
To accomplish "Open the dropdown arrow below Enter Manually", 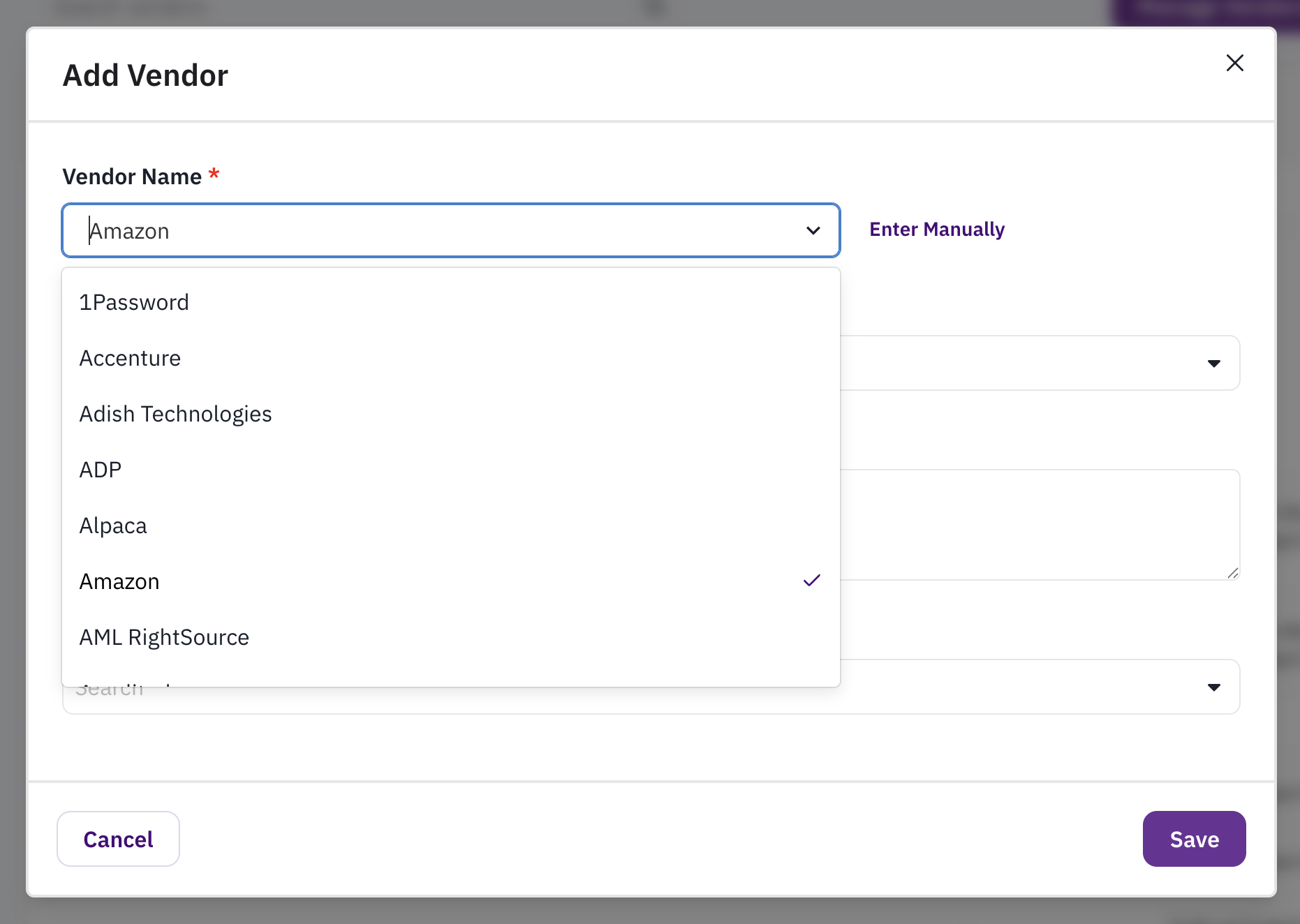I will [1213, 363].
